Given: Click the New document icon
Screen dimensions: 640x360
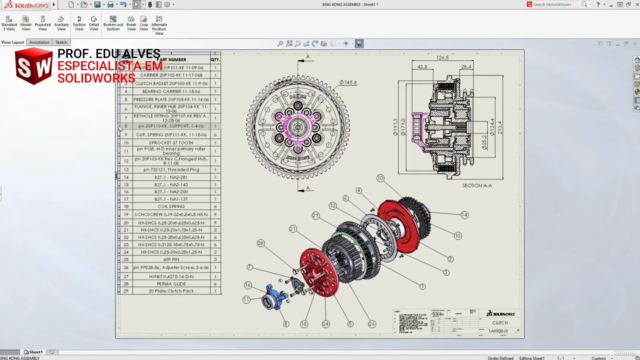Looking at the screenshot, I should click(x=71, y=4).
